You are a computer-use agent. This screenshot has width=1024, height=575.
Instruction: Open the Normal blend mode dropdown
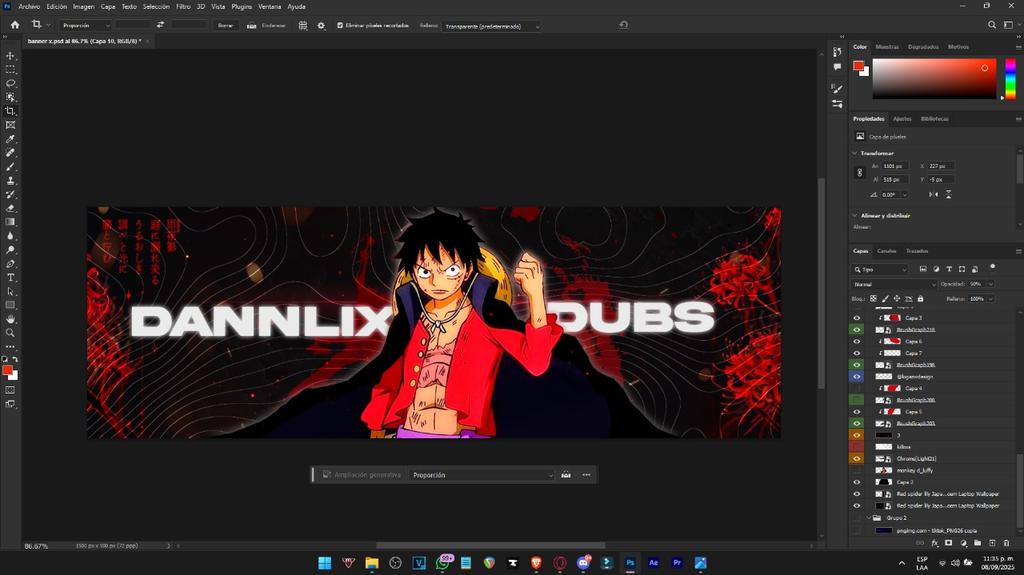[895, 284]
